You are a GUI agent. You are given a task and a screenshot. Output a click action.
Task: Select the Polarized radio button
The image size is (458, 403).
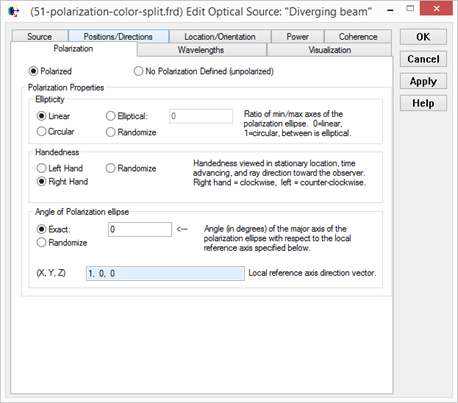pos(50,71)
